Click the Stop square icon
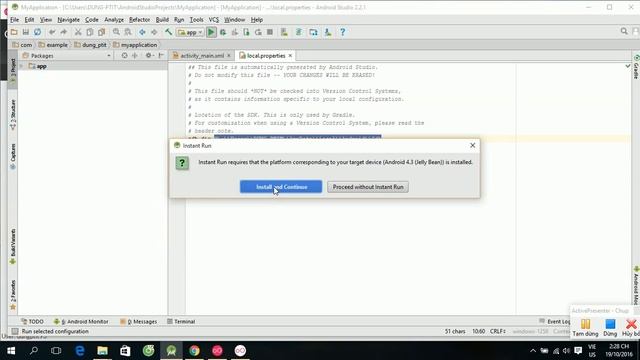640x360 pixels. [x=270, y=32]
